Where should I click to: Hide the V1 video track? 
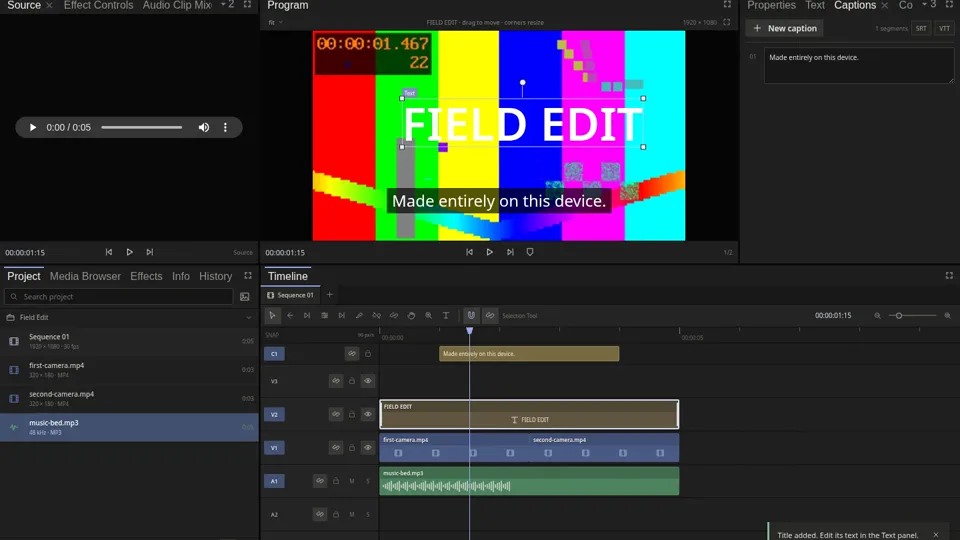368,448
